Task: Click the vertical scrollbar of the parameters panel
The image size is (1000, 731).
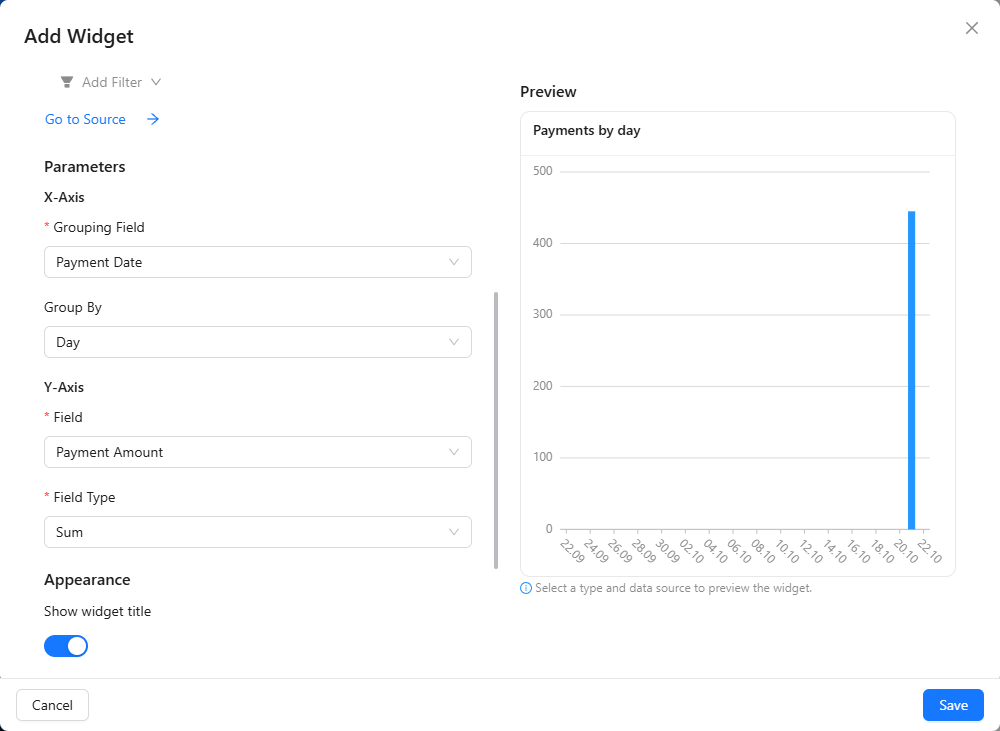Action: tap(496, 431)
